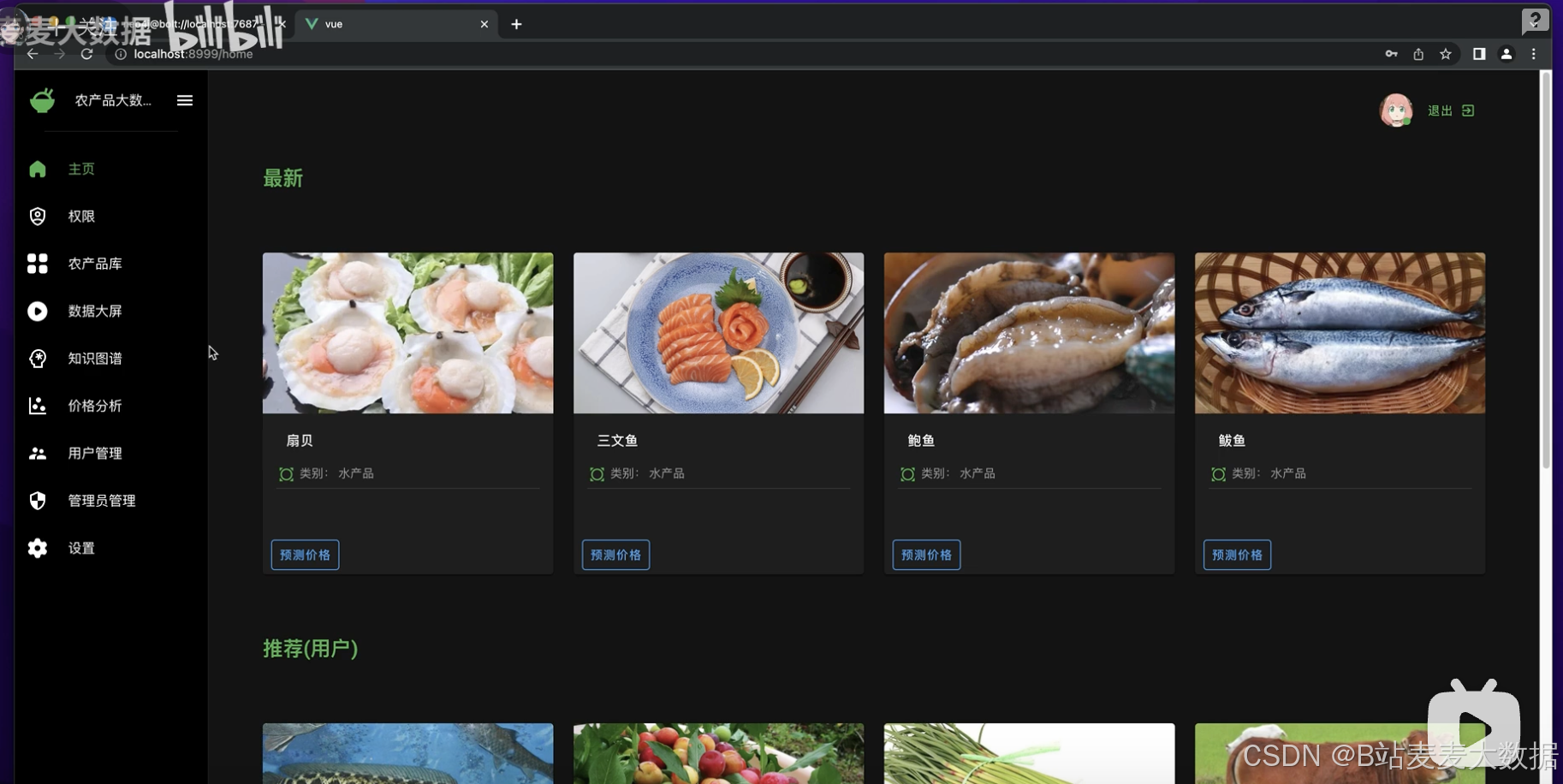Click the 鲍鱼 abalone photo
The image size is (1563, 784).
(1029, 333)
